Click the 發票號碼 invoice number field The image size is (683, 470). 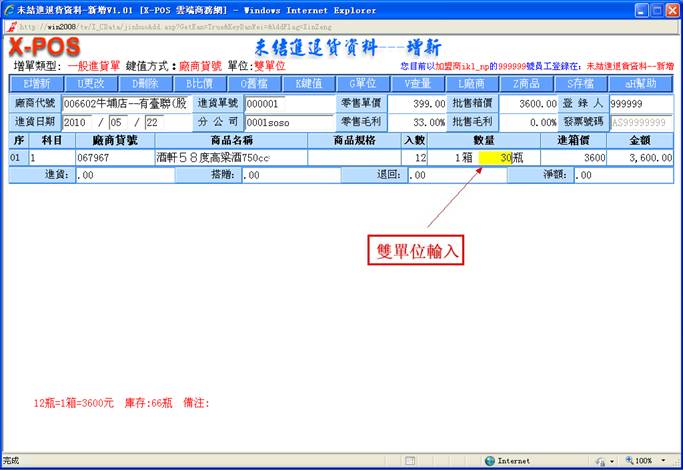639,122
